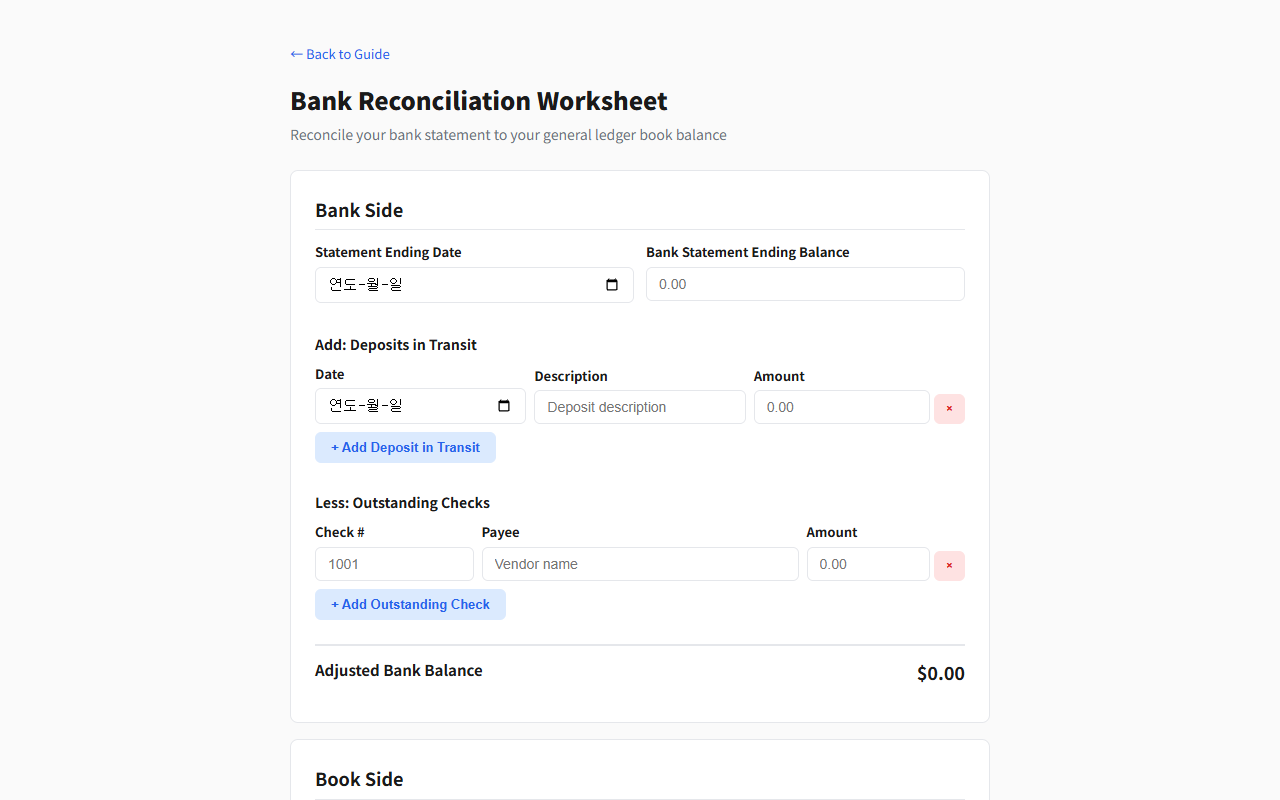
Task: Click the red × beside the deposit amount
Action: coord(948,408)
